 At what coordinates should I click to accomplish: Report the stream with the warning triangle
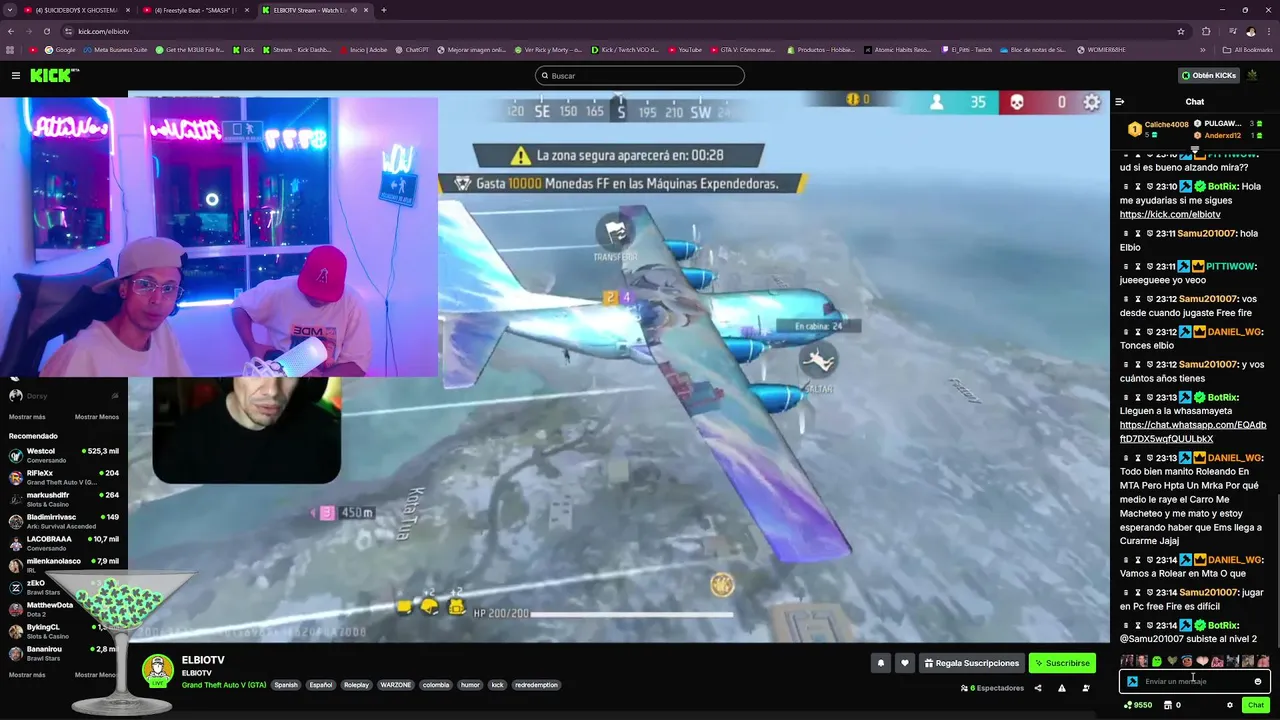coord(1061,688)
